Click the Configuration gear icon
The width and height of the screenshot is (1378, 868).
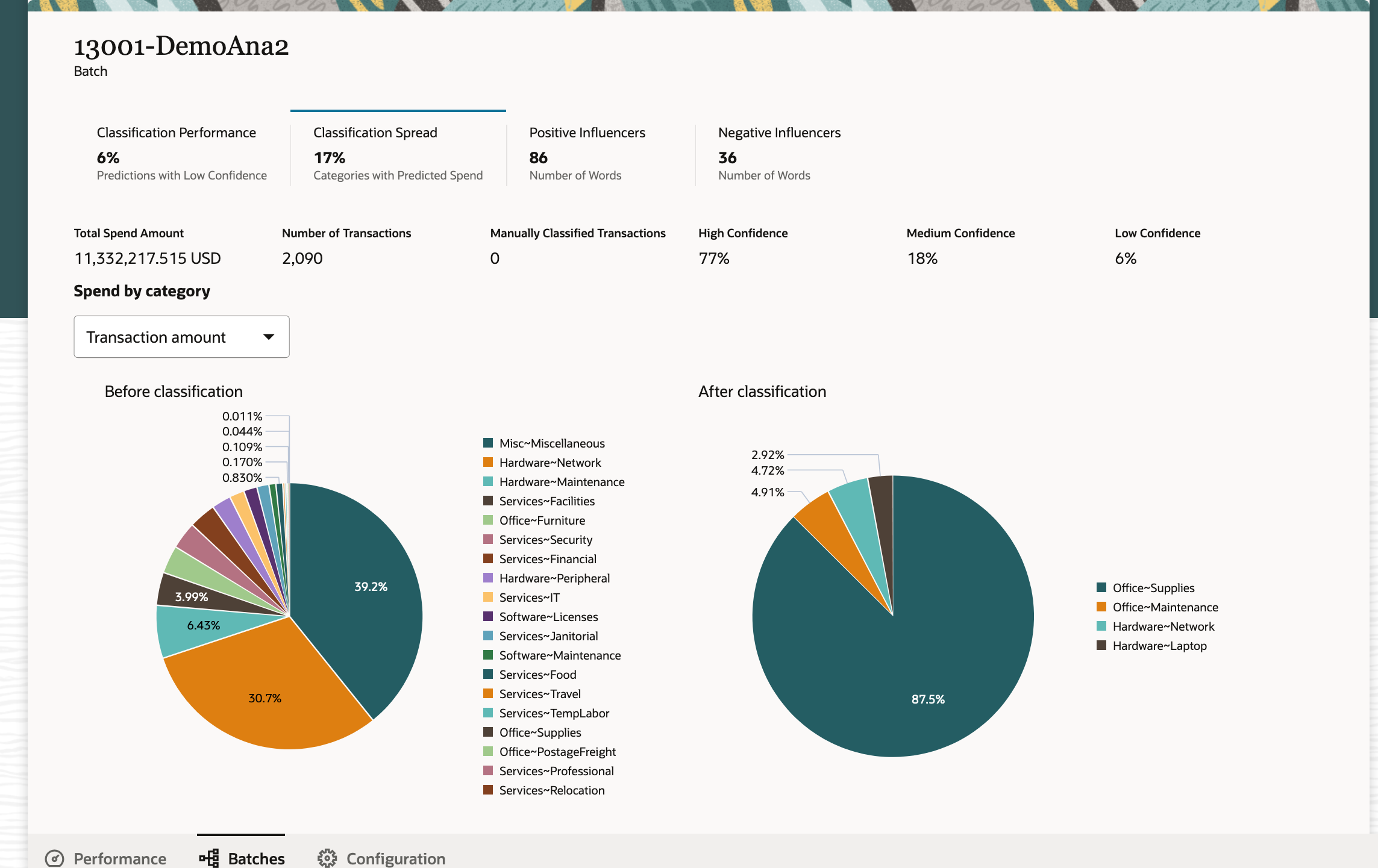327,858
